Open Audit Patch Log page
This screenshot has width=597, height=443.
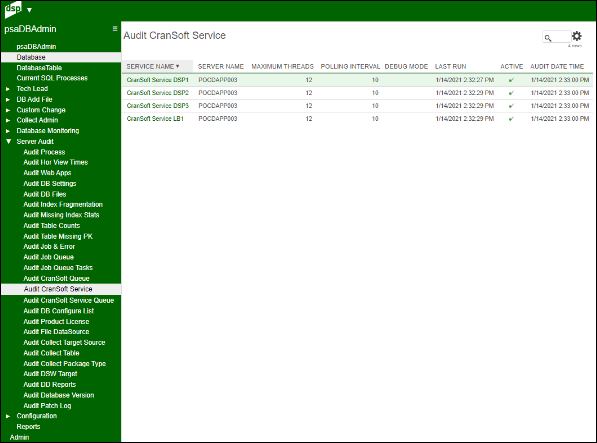(x=47, y=406)
